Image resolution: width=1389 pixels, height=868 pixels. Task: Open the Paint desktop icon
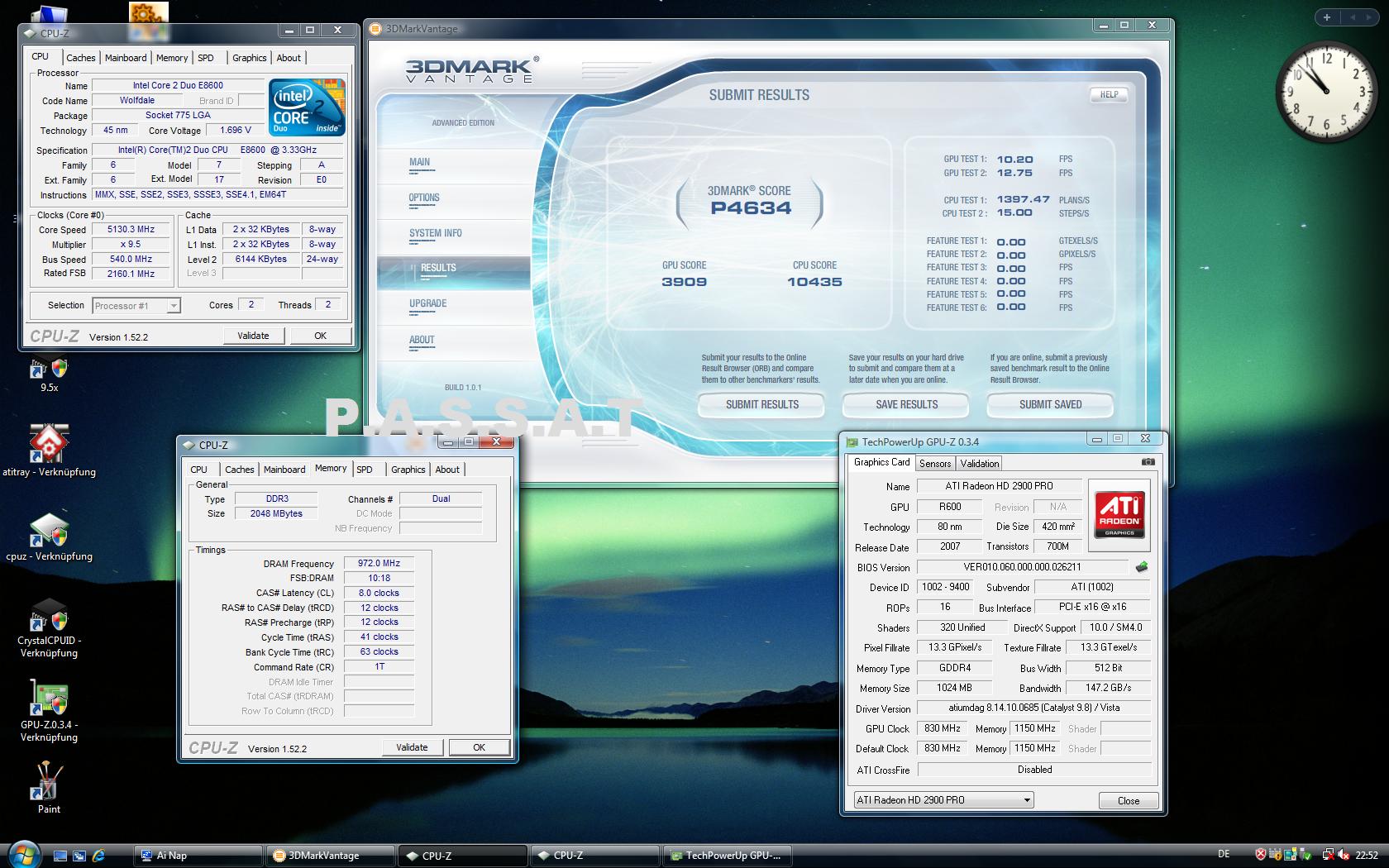(49, 788)
